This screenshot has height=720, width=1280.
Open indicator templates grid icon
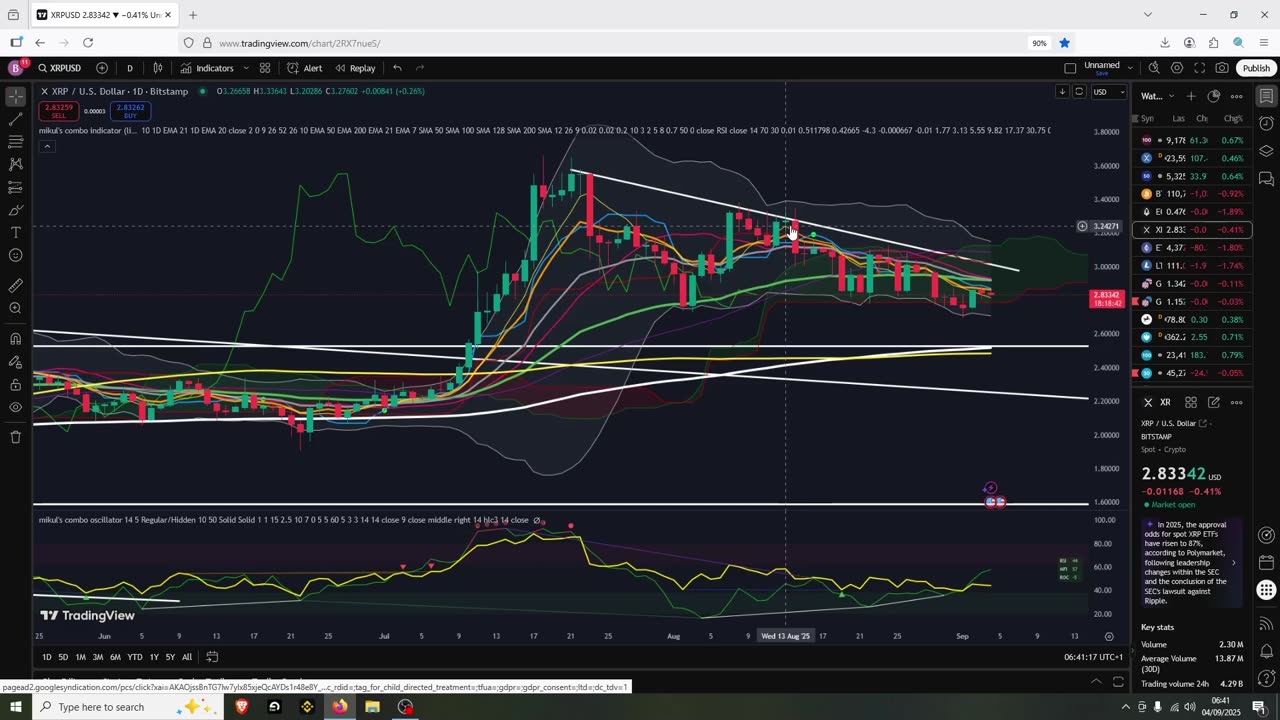(x=265, y=68)
